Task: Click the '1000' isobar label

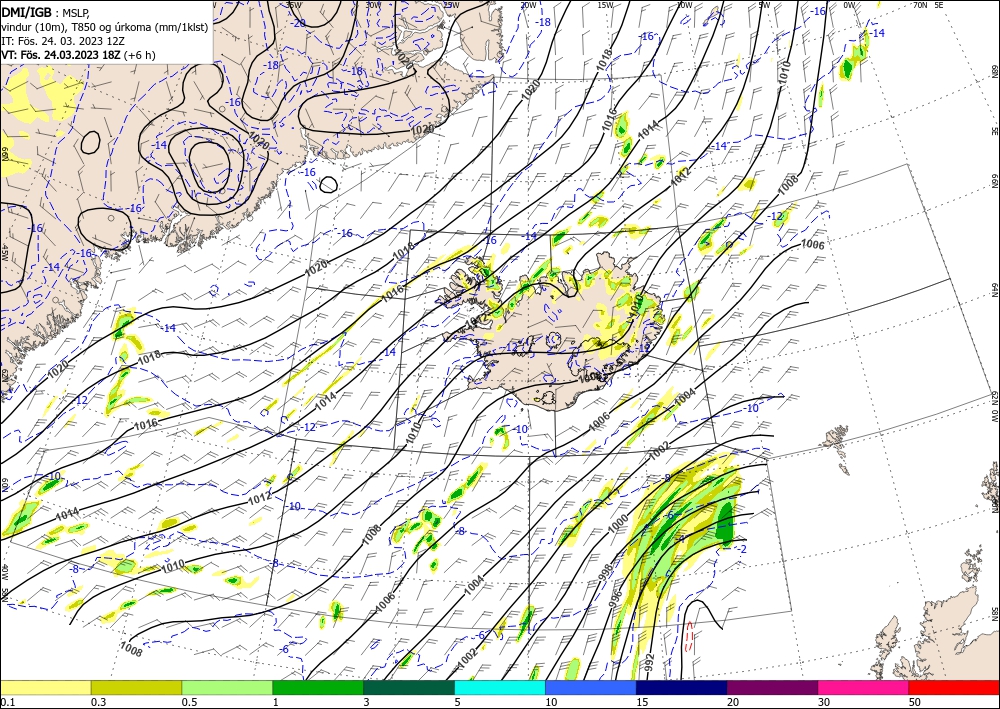Action: coord(618,523)
